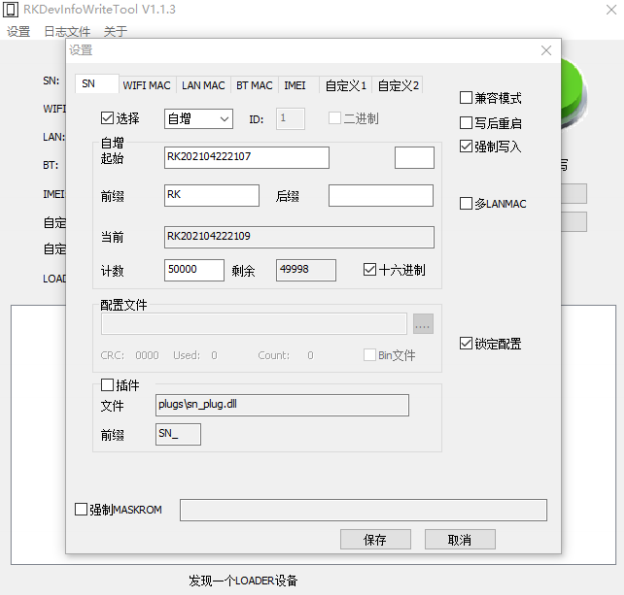This screenshot has width=624, height=595.
Task: Switch to the WIFI MAC tab
Action: [146, 85]
